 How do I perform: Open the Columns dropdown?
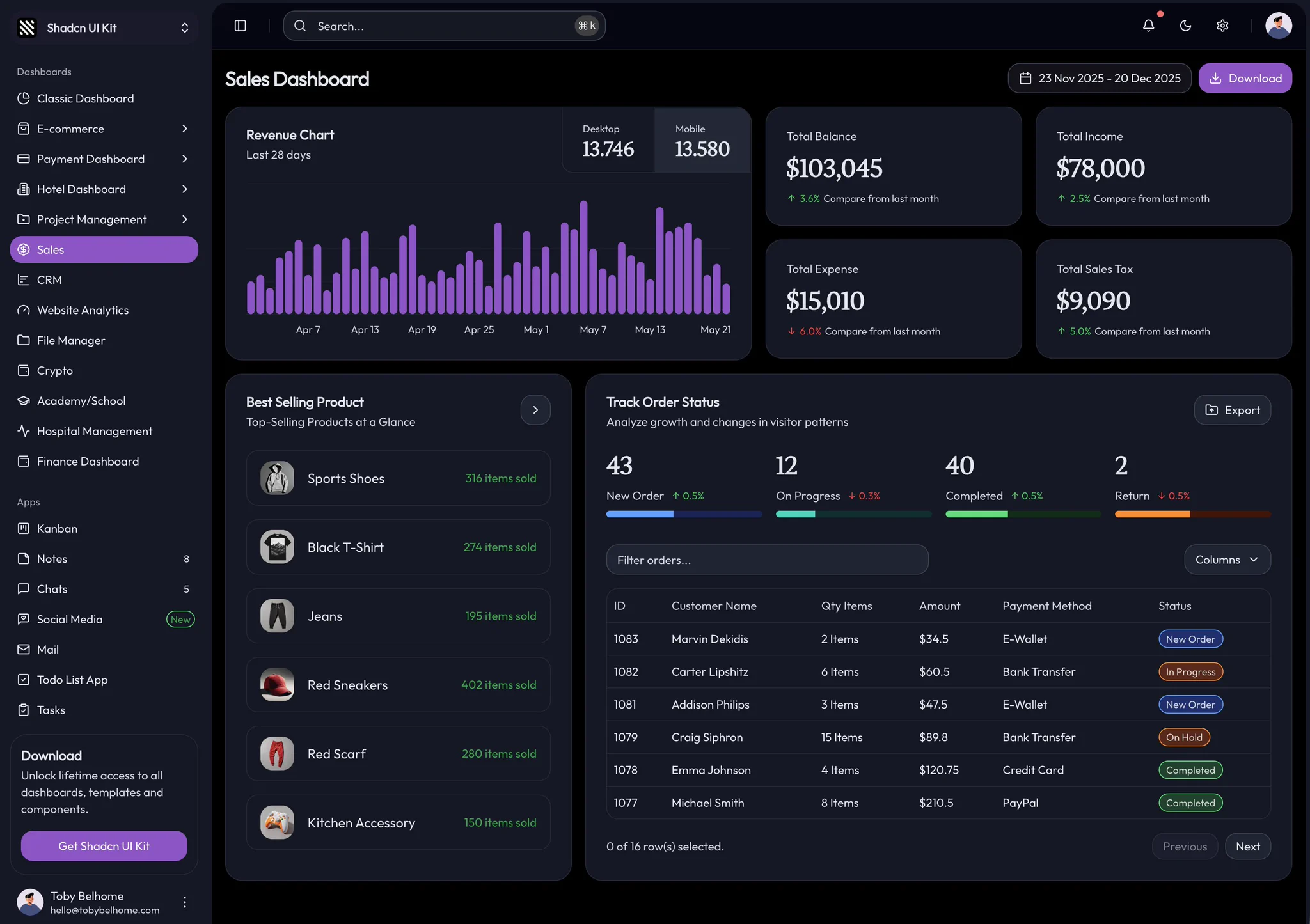coord(1227,560)
